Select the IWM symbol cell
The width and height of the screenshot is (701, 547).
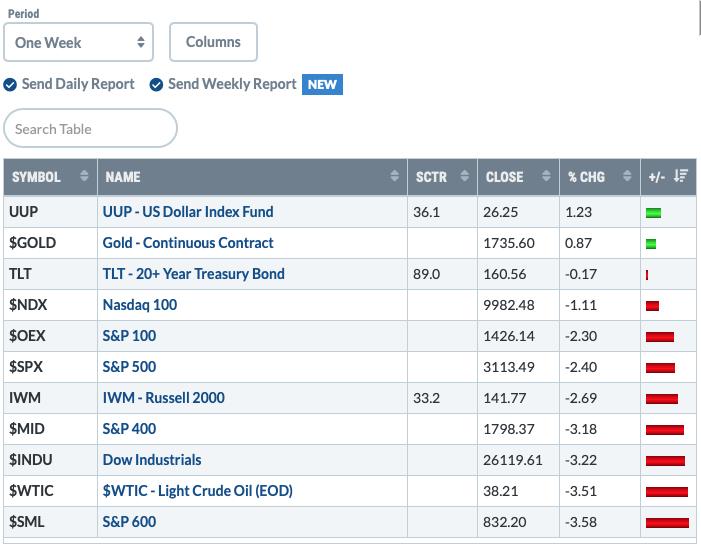[x=51, y=398]
